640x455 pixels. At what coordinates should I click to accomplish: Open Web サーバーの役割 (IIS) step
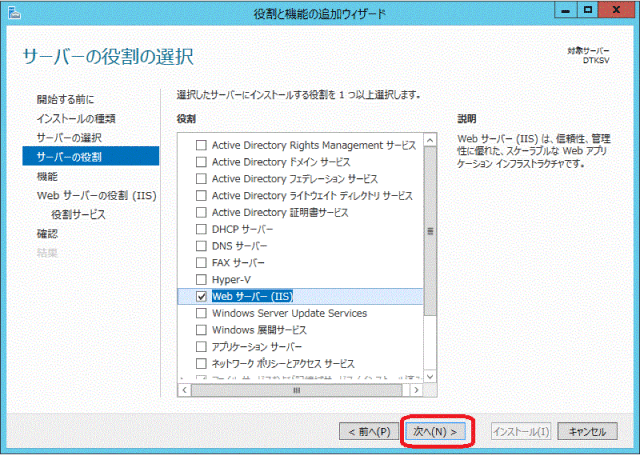97,195
